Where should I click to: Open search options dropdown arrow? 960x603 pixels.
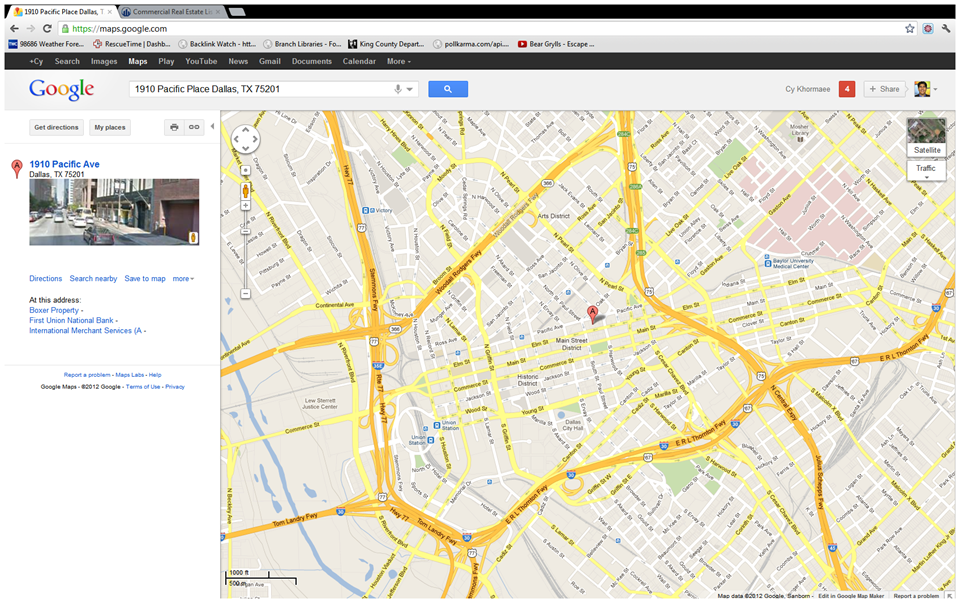coord(410,89)
